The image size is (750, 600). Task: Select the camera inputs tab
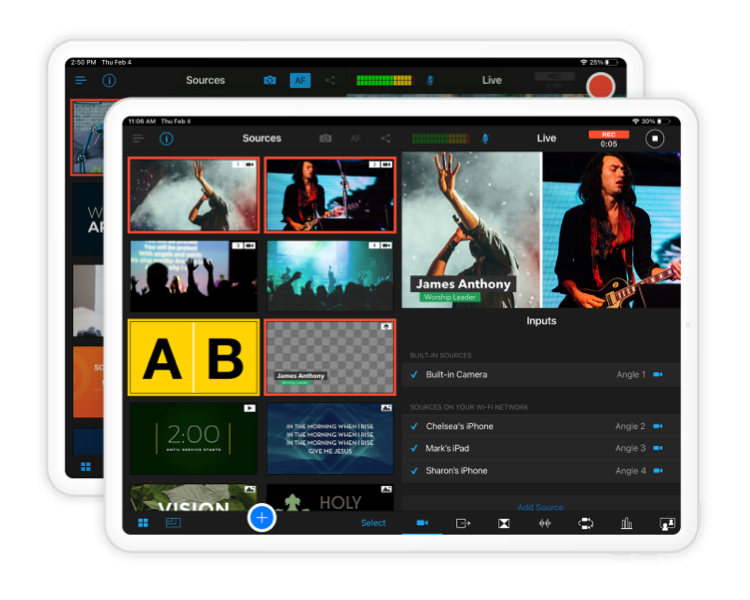(x=422, y=523)
